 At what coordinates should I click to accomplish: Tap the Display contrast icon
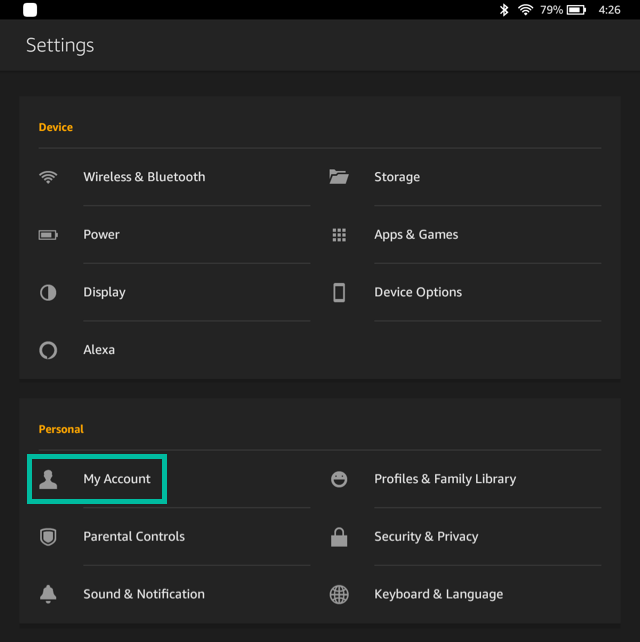click(48, 293)
